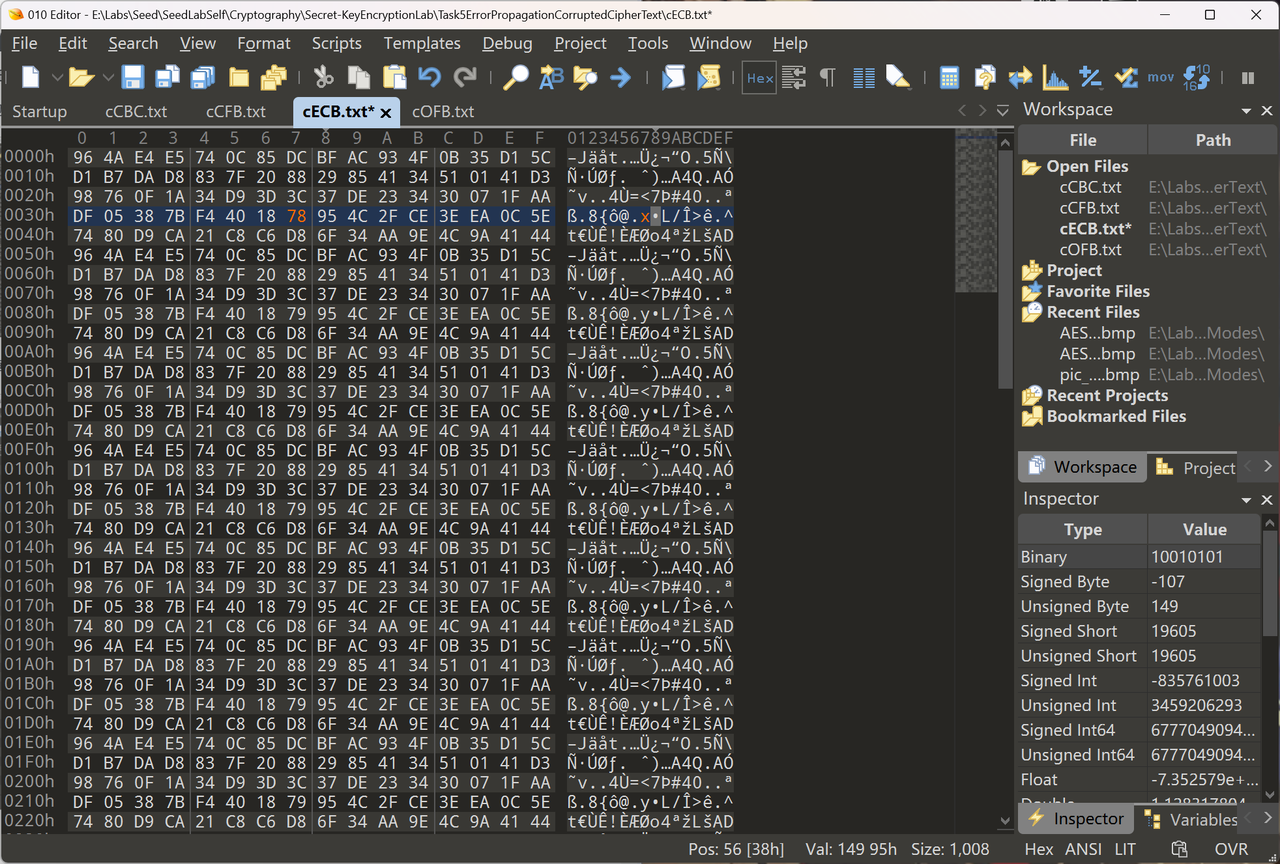Click the New file toolbar icon

point(31,77)
